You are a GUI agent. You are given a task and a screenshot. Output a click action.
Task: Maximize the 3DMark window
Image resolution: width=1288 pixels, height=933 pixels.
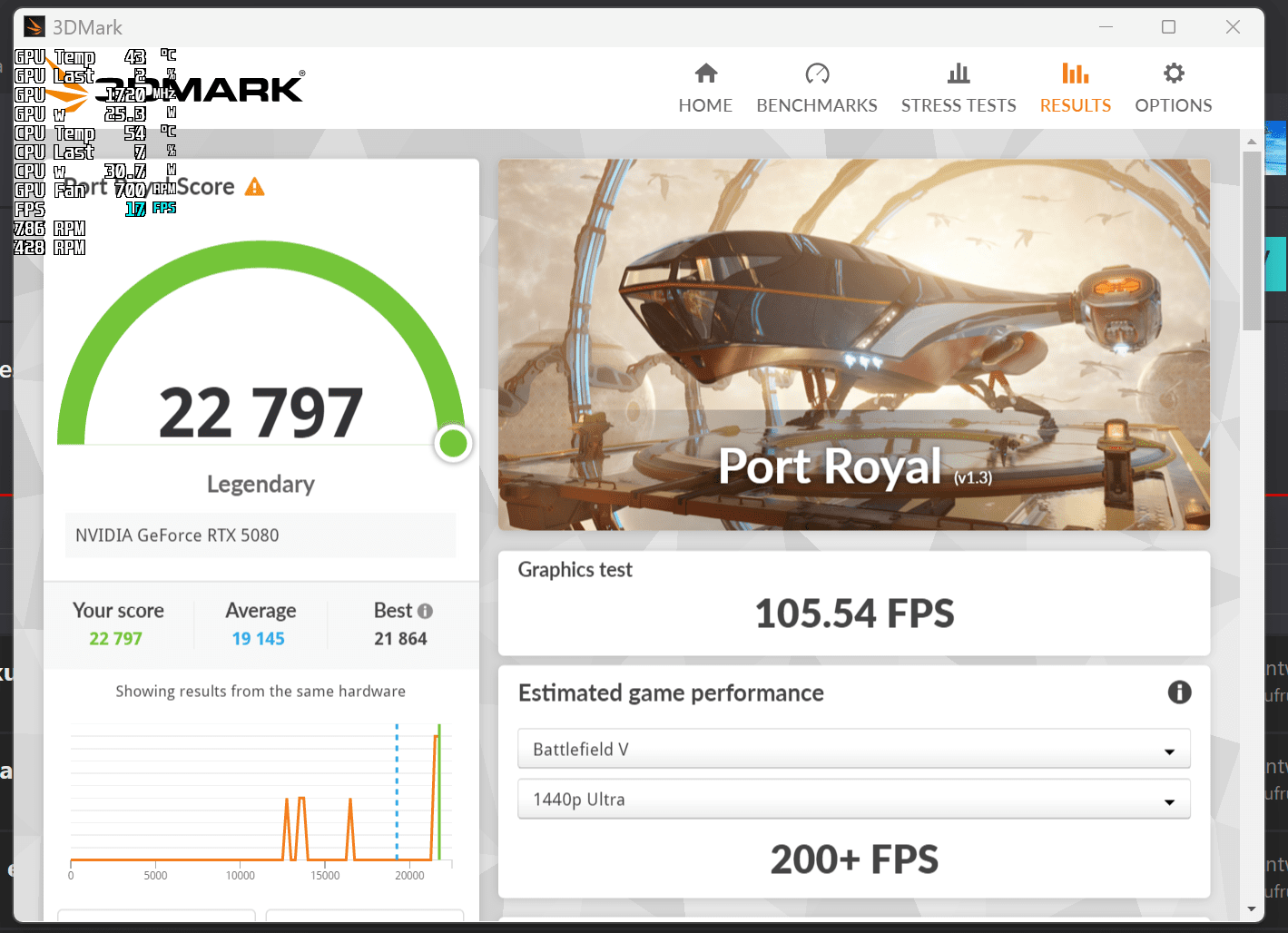[1169, 27]
